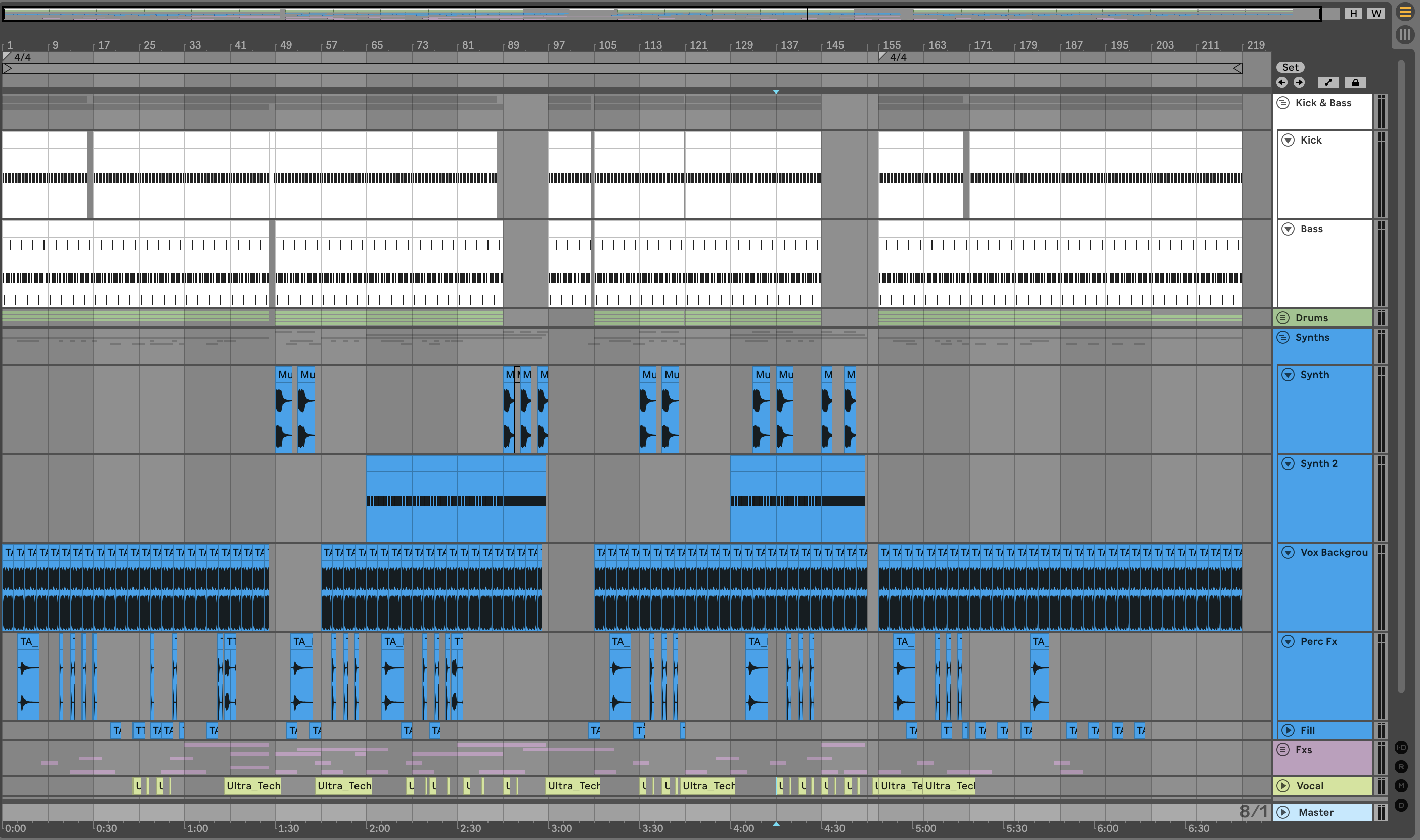
Task: Select first clip on Fill track
Action: pos(116,730)
